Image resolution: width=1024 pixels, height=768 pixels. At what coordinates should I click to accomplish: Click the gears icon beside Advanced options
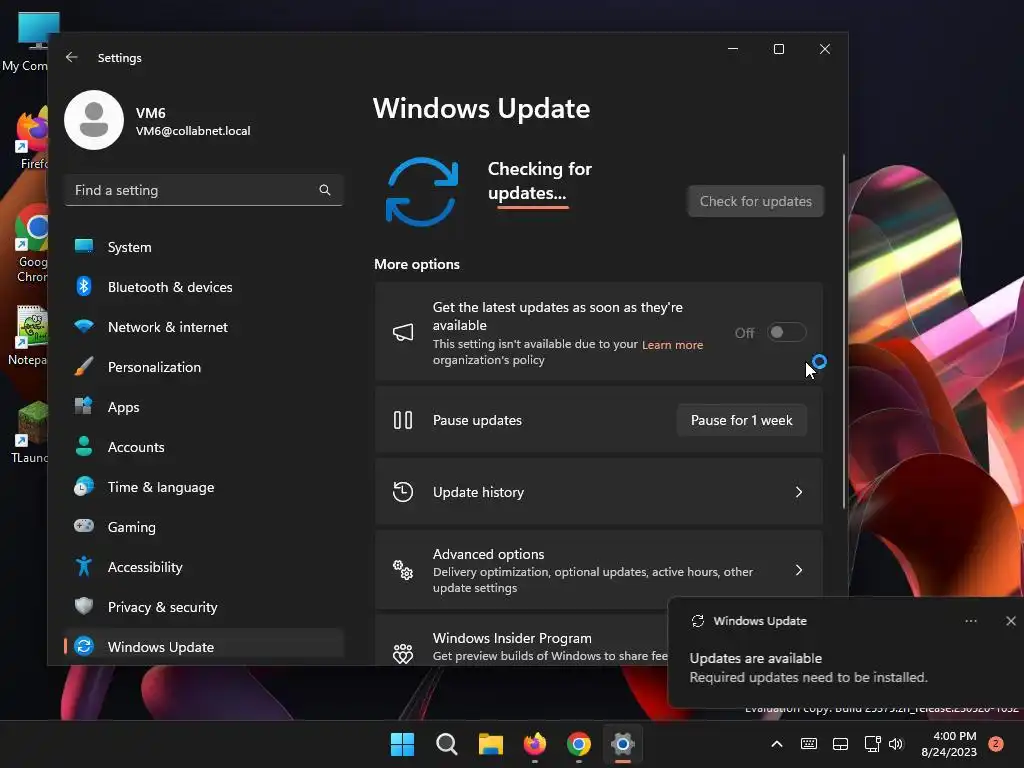click(403, 570)
